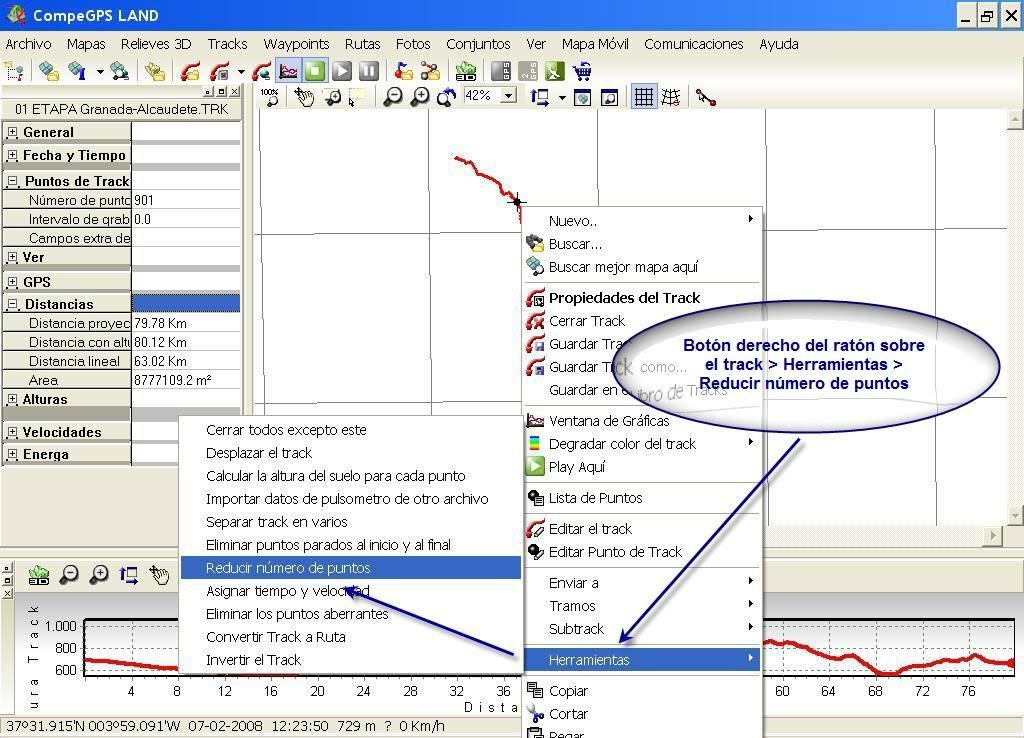
Task: Click the pause button in main toolbar
Action: click(x=369, y=71)
